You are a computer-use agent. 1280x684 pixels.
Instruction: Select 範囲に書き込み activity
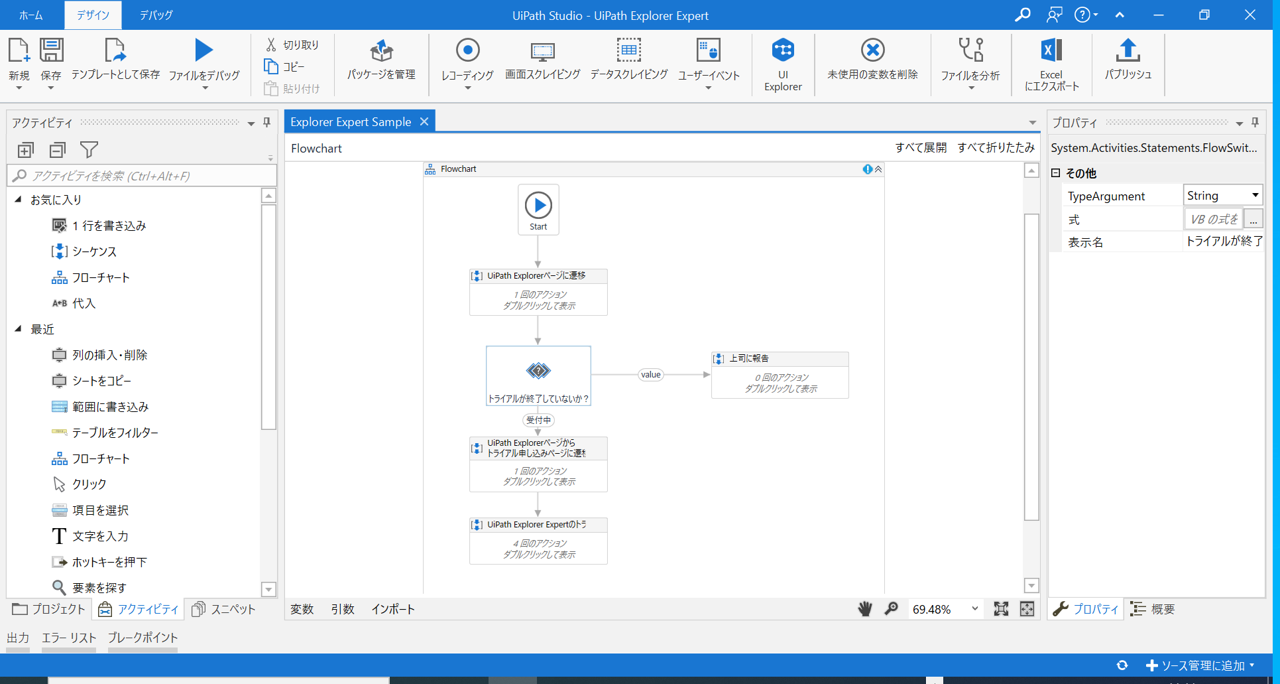coord(98,407)
